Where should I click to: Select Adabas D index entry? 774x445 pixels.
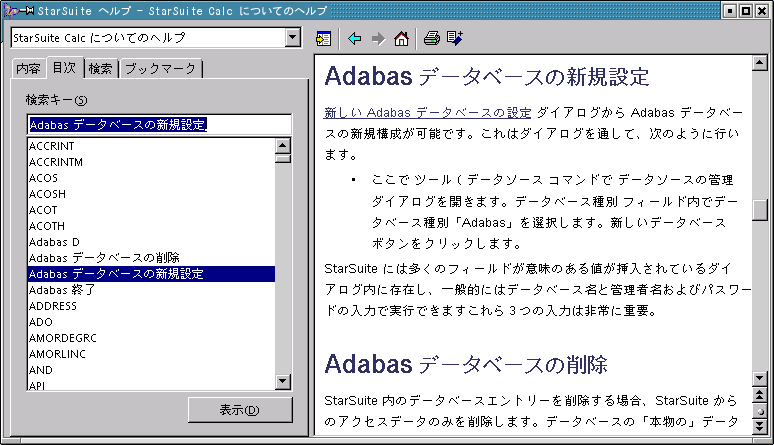(x=151, y=242)
